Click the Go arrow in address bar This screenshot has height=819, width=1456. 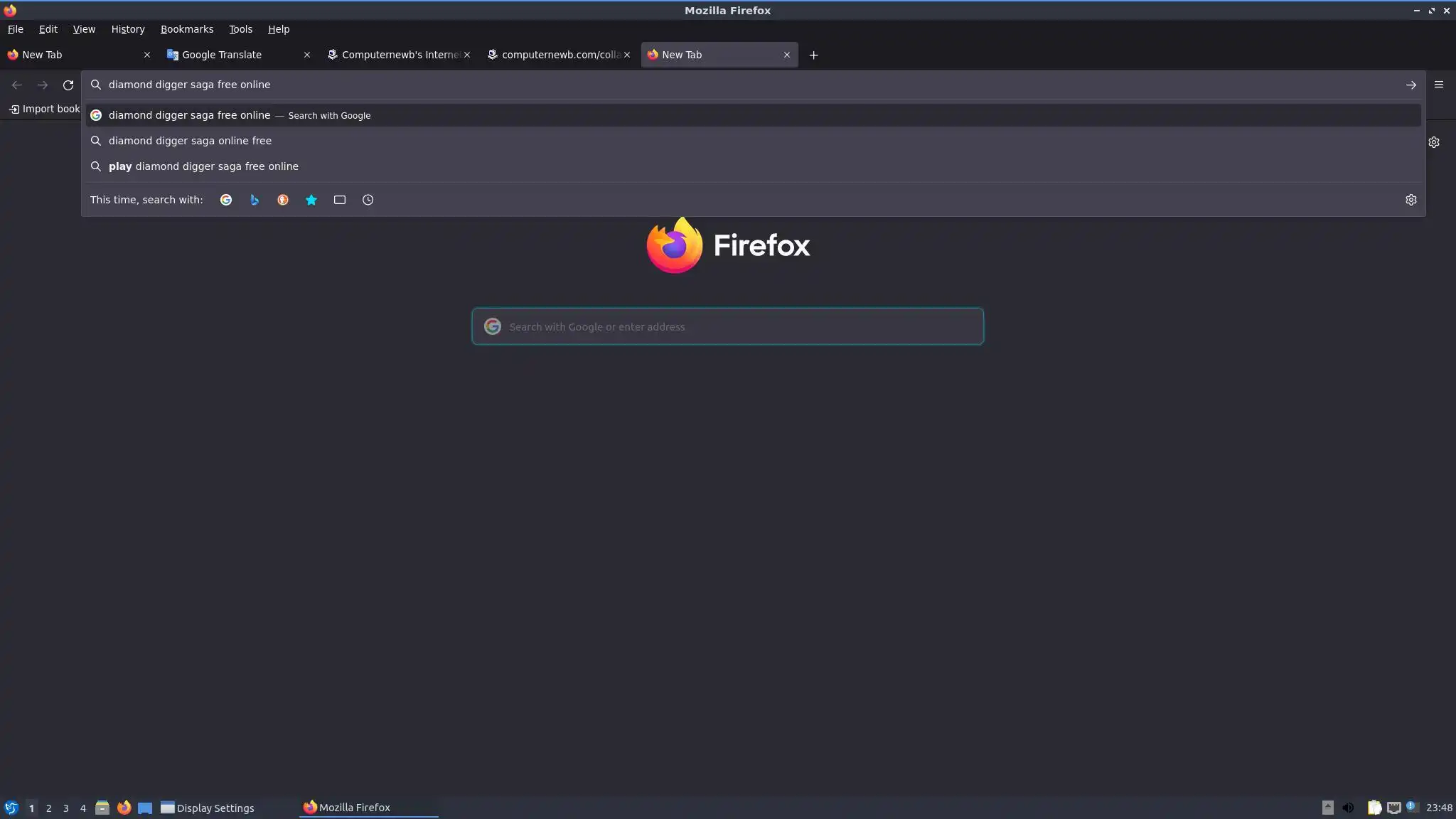(x=1410, y=85)
